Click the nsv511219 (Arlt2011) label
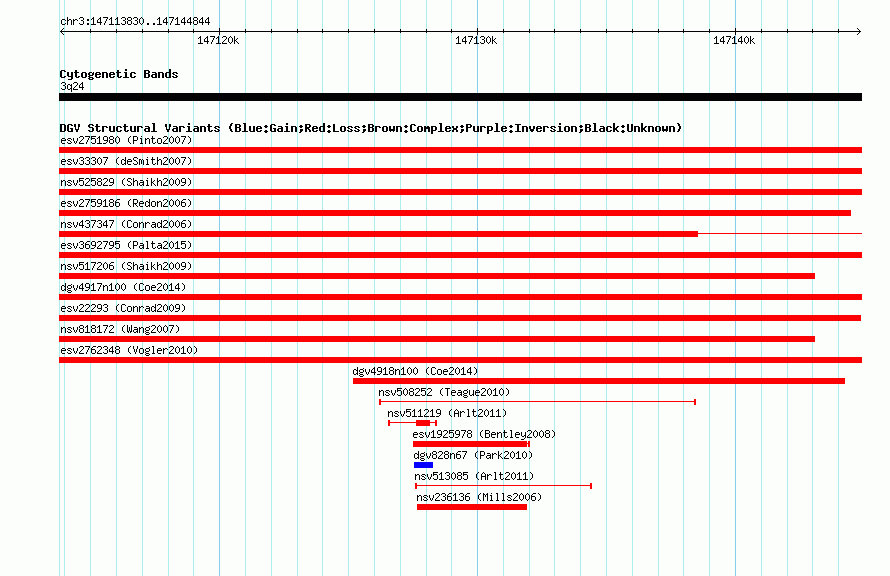 coord(447,413)
